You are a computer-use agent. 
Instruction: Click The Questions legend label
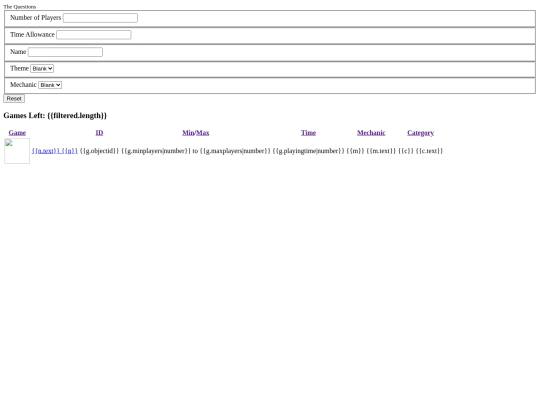coord(20,7)
